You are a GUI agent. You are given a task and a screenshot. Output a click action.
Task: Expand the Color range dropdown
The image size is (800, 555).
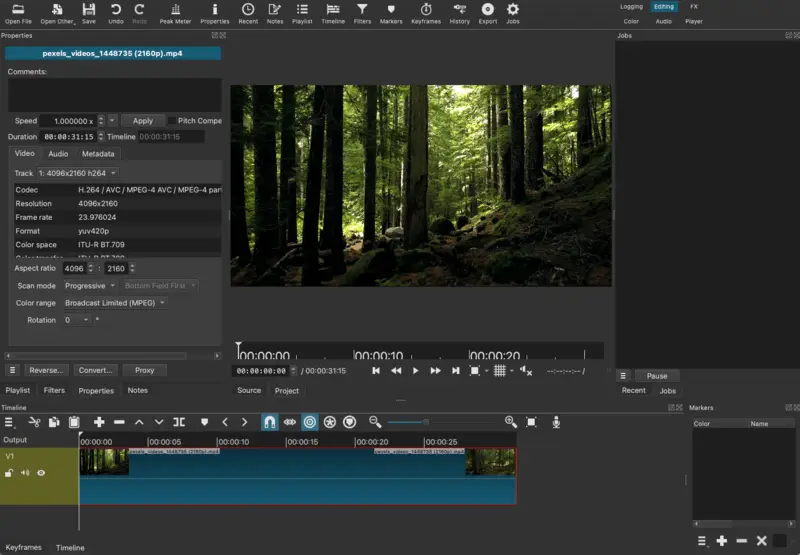coord(115,303)
